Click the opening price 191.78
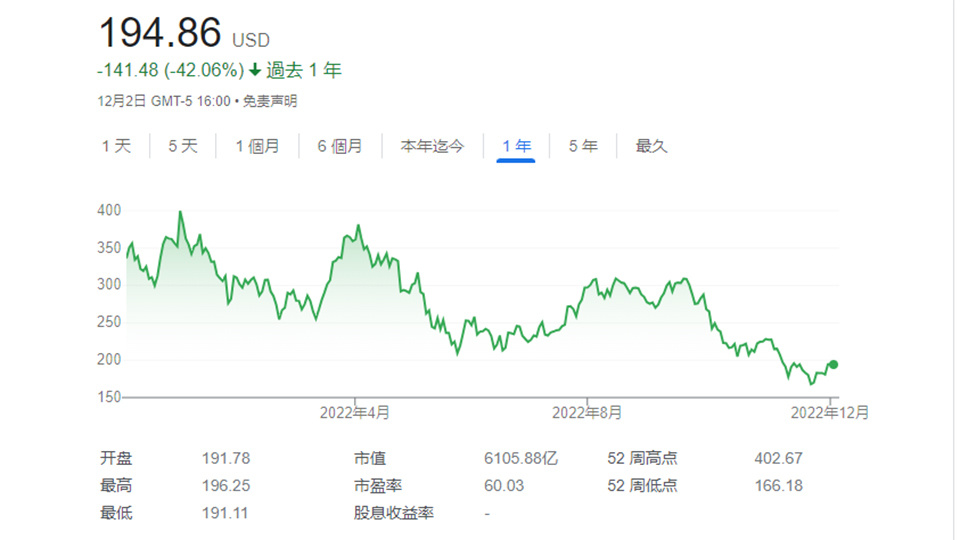 tap(226, 458)
